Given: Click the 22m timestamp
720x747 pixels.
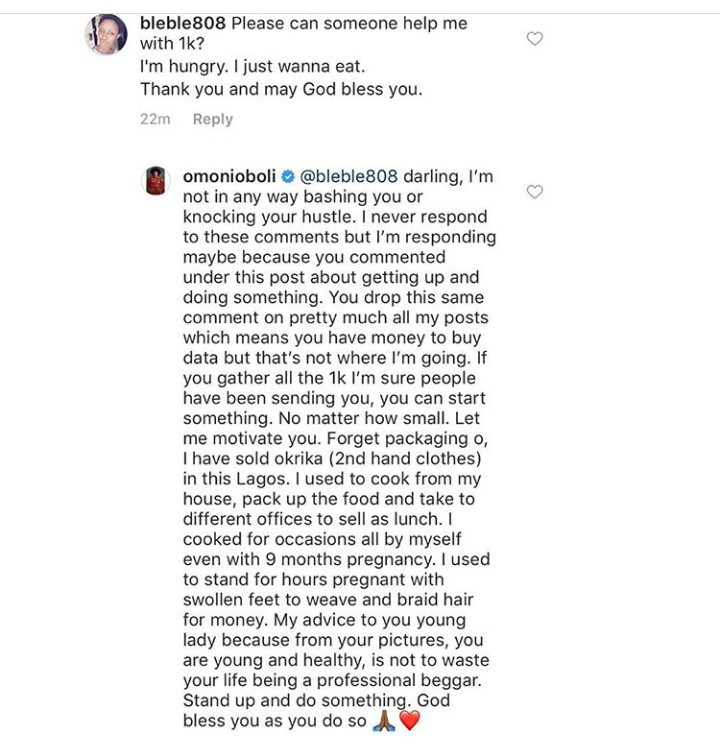Looking at the screenshot, I should pyautogui.click(x=155, y=119).
